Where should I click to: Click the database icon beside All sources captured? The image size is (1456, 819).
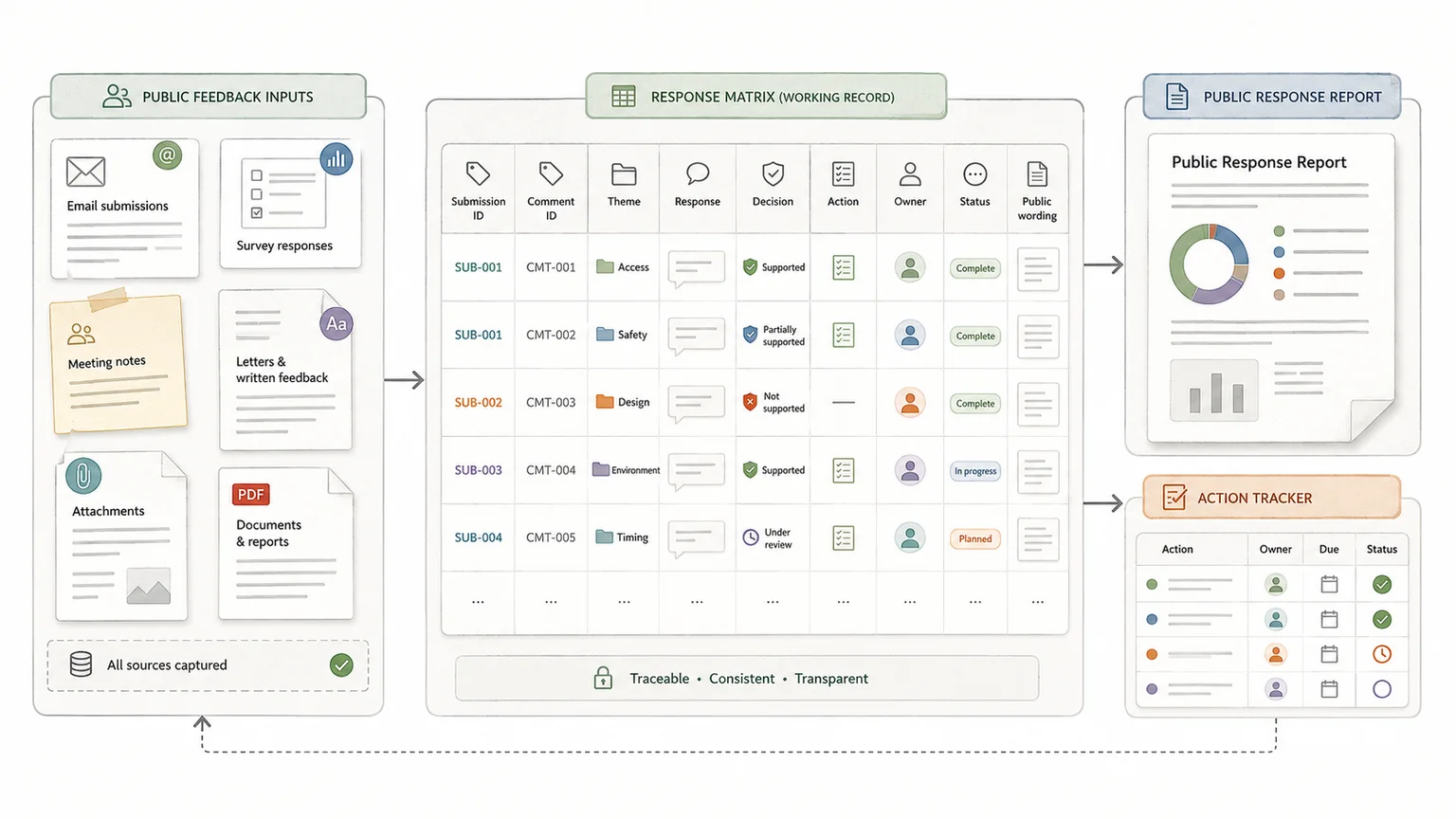[82, 664]
